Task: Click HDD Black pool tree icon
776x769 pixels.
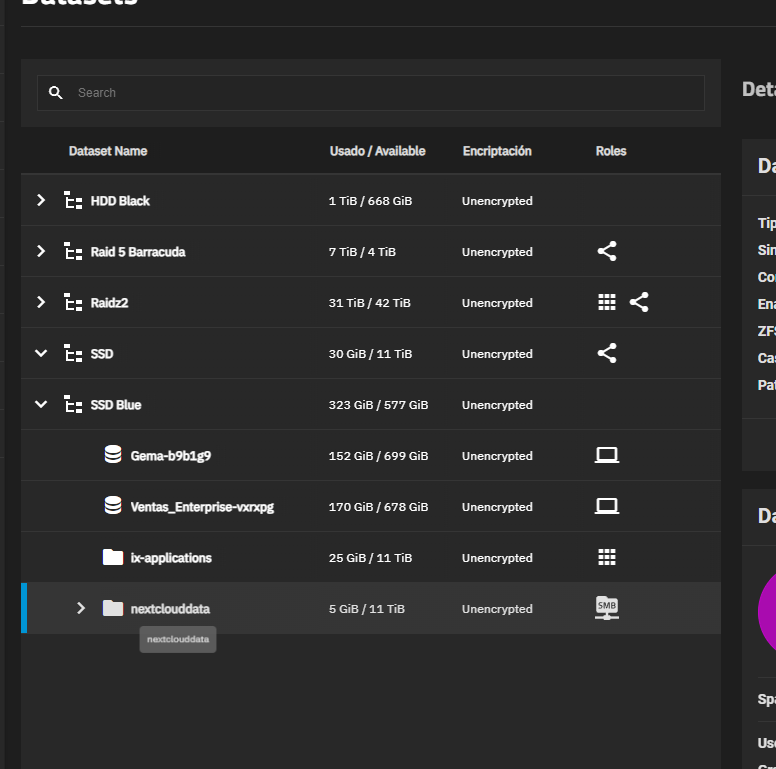Action: pos(73,200)
